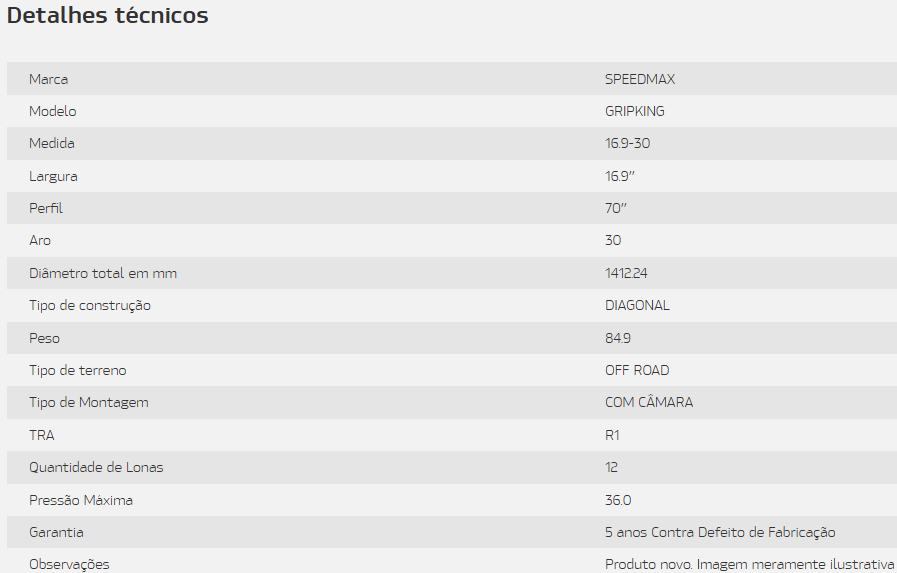Click the SPEEDMAX brand value

point(640,79)
